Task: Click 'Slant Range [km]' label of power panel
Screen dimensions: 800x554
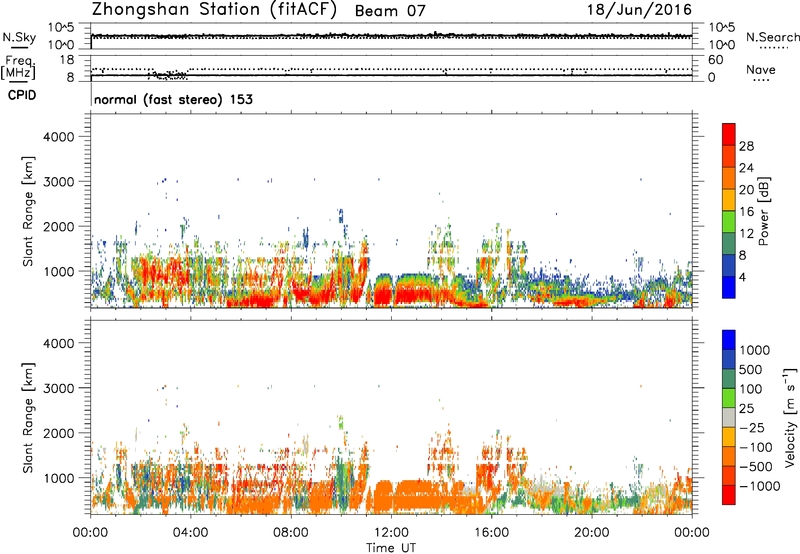Action: (x=28, y=211)
